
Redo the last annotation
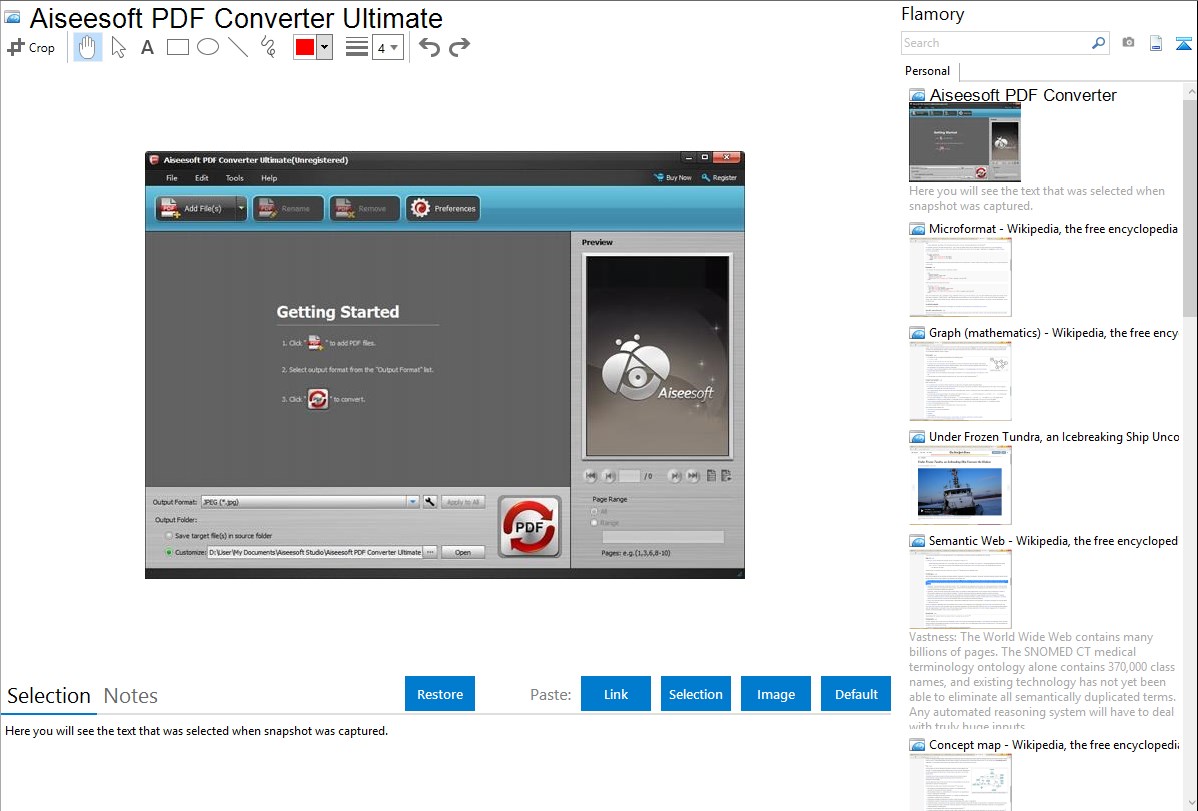point(459,47)
